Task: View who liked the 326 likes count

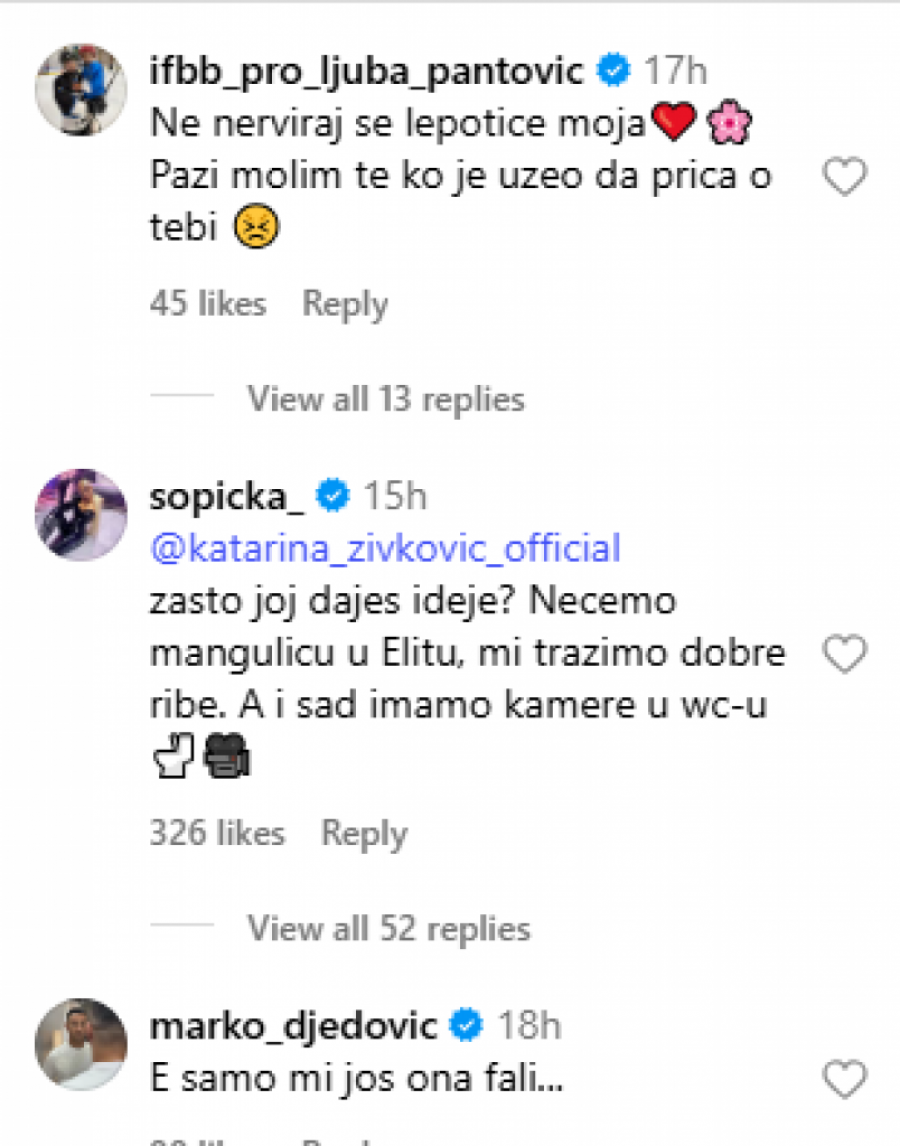Action: click(216, 833)
